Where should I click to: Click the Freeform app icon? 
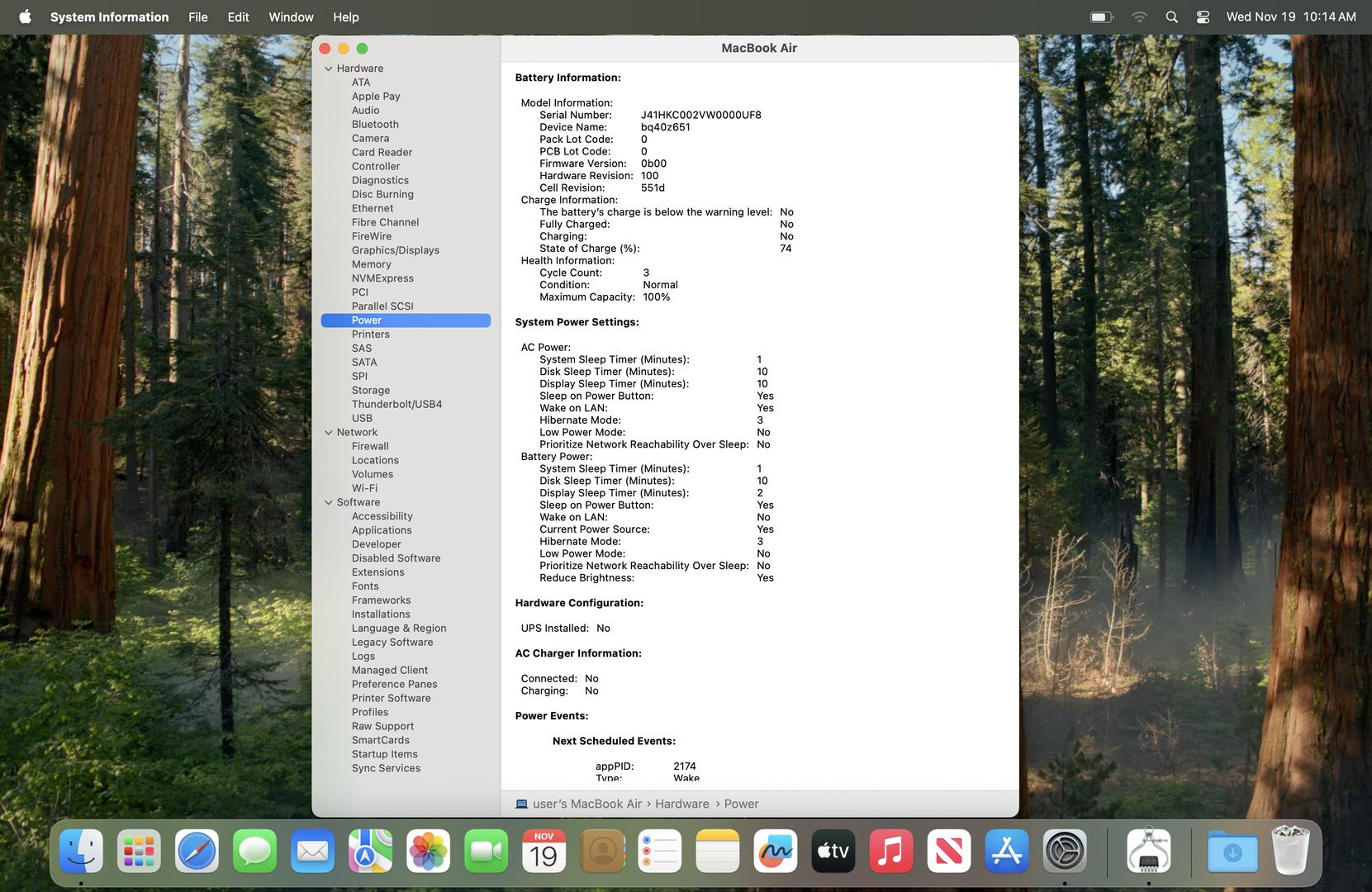click(775, 852)
